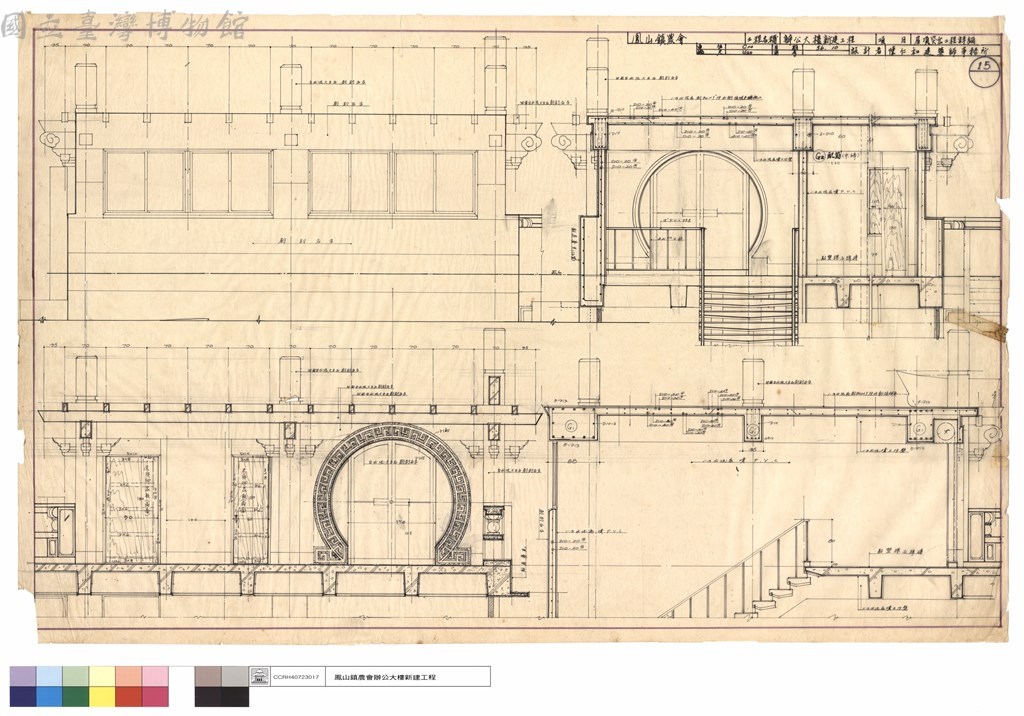Click the title 鳳山鎮農會辦公大樓新建工程 in caption bar
Screen dimensions: 1024x716
click(385, 677)
